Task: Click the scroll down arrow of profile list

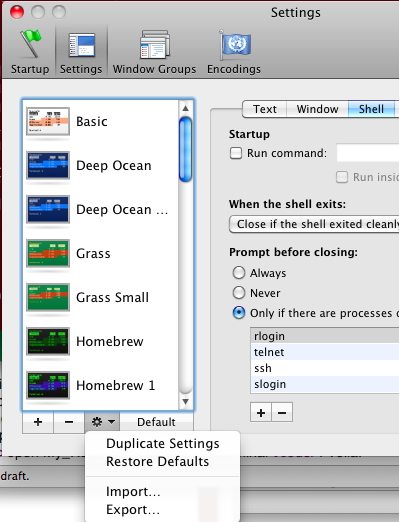Action: 186,401
